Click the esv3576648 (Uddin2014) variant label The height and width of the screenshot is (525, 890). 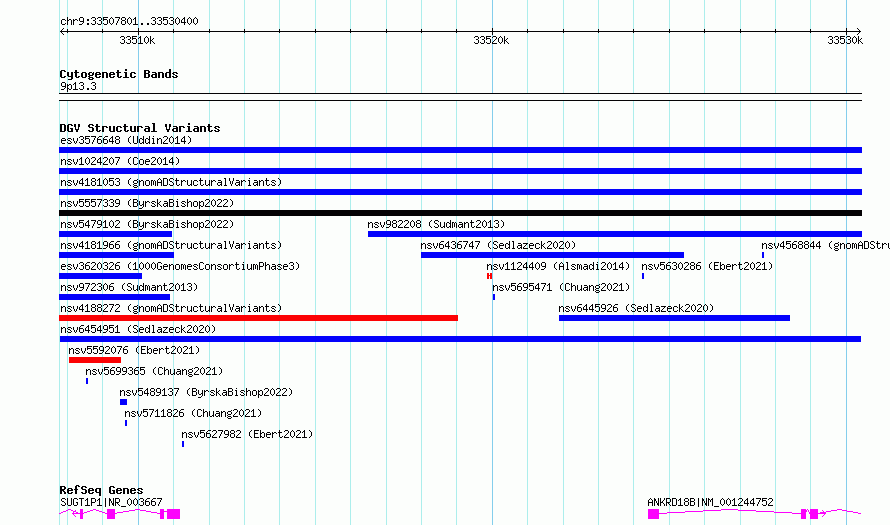coord(126,140)
